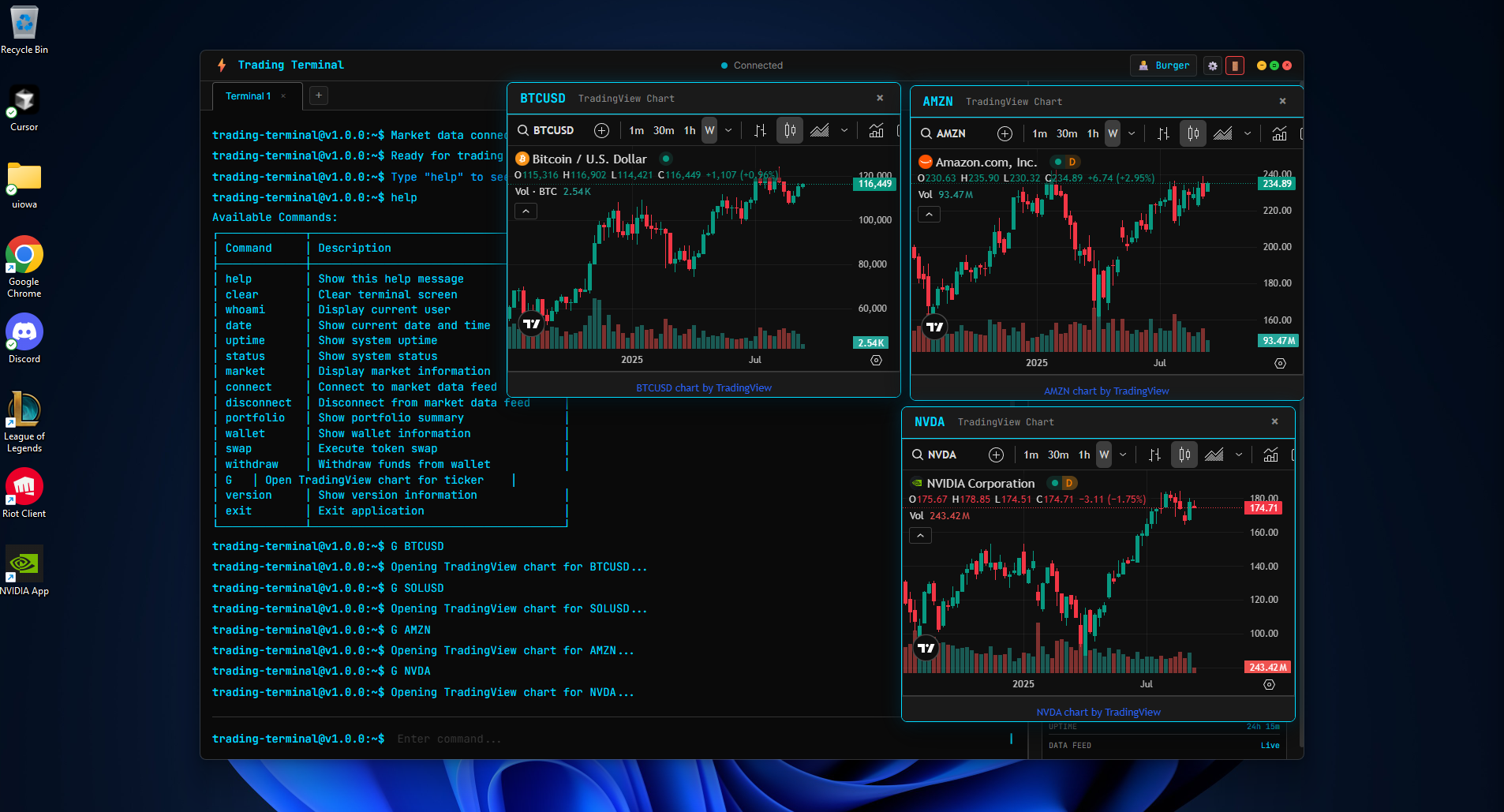This screenshot has width=1504, height=812.
Task: Expand interval dropdown in BTCUSD chart
Action: click(x=728, y=131)
